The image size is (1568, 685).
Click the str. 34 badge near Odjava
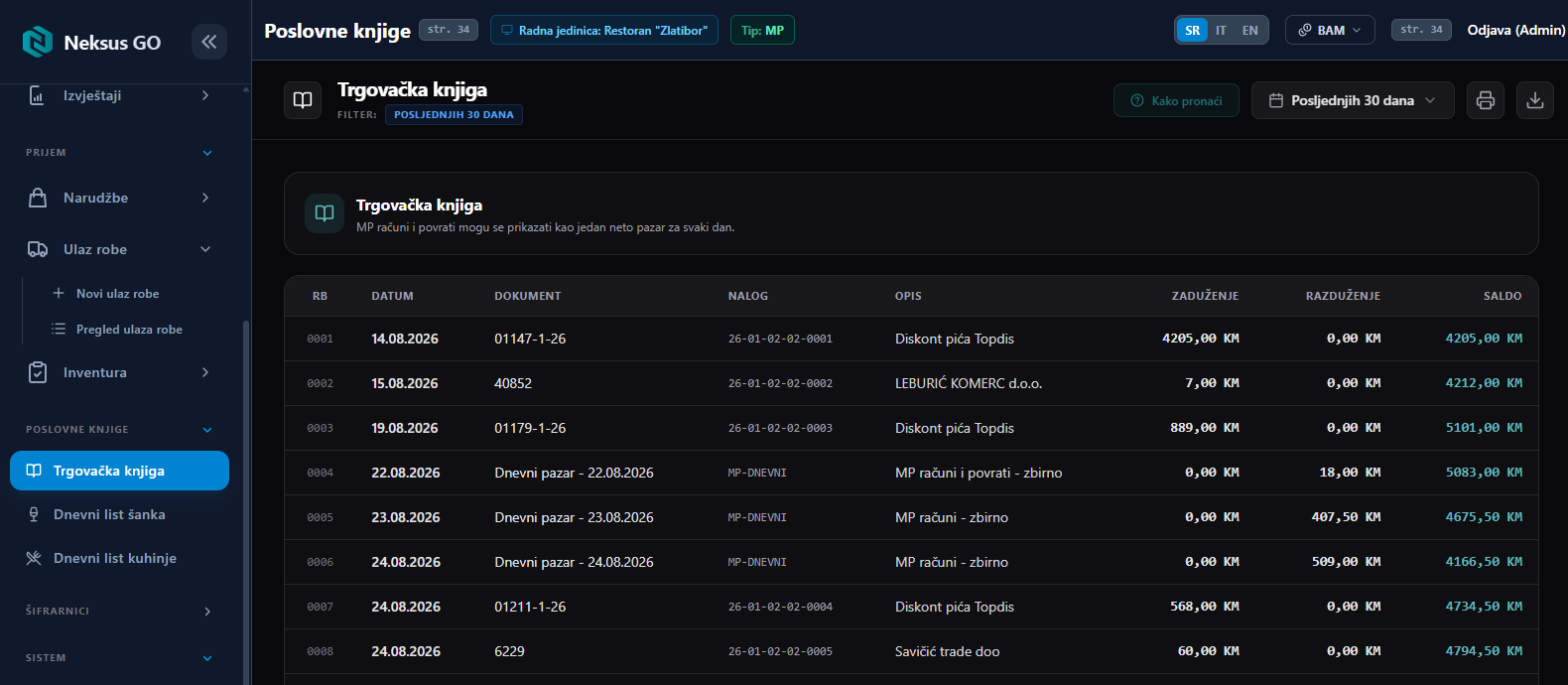tap(1421, 30)
